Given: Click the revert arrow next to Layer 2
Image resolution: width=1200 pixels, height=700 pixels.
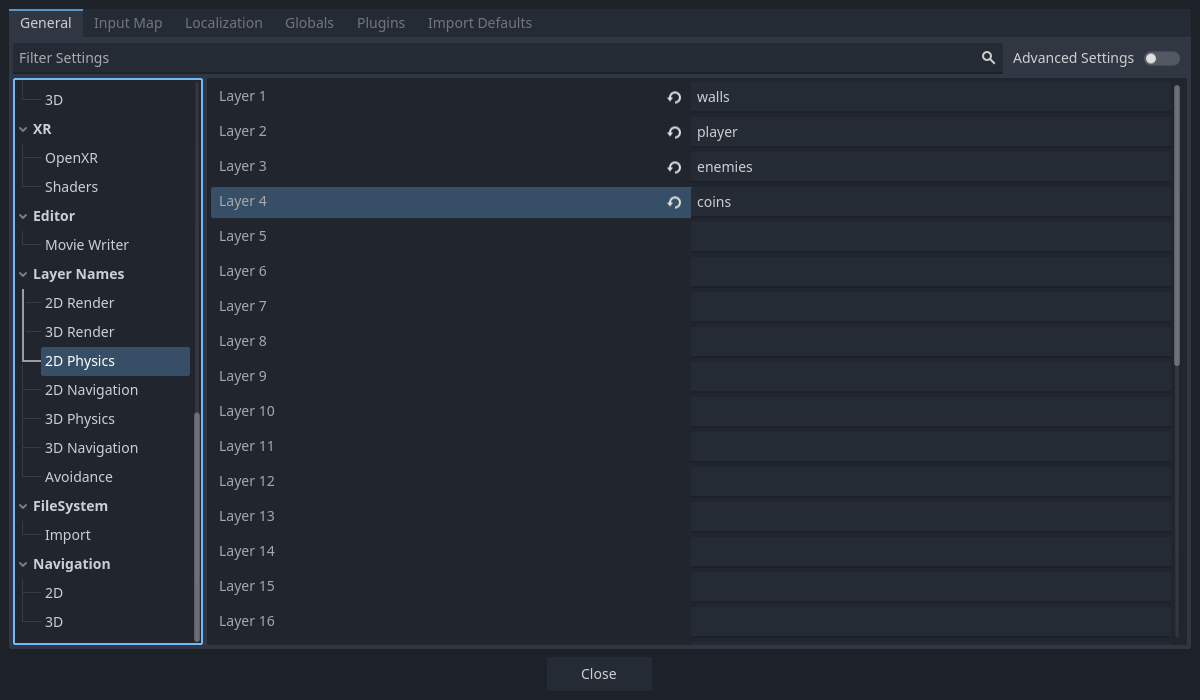Looking at the screenshot, I should click(x=674, y=132).
